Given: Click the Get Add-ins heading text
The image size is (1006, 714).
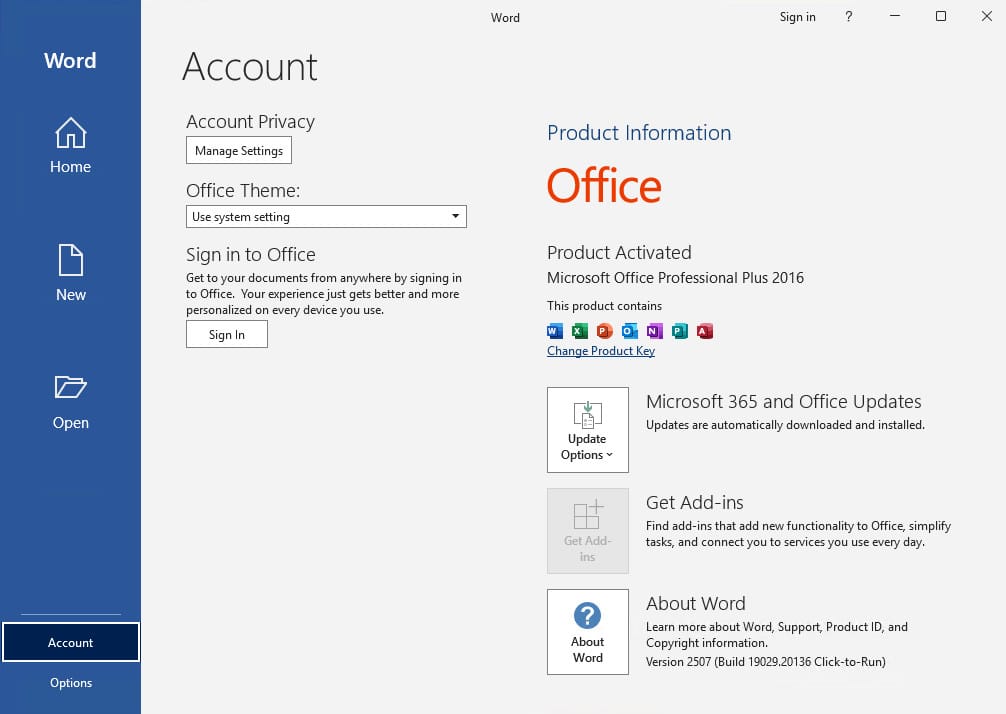Looking at the screenshot, I should 695,502.
